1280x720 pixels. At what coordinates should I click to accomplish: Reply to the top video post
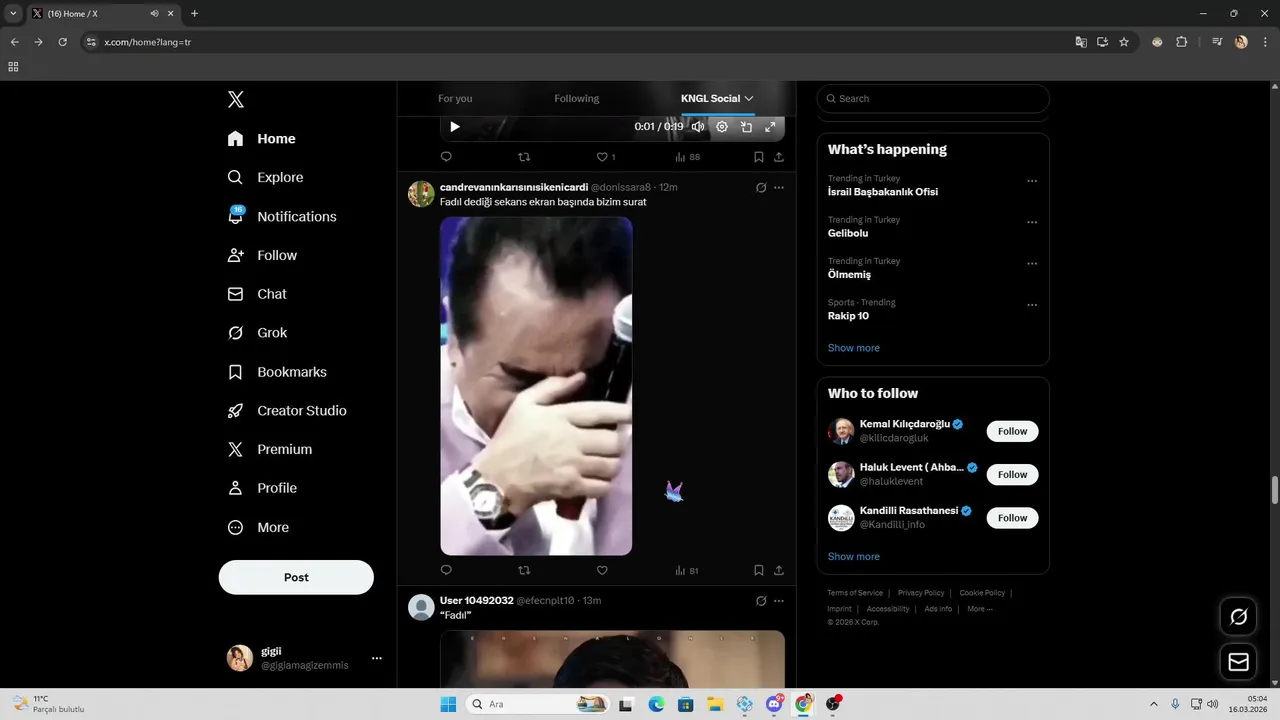(x=446, y=157)
